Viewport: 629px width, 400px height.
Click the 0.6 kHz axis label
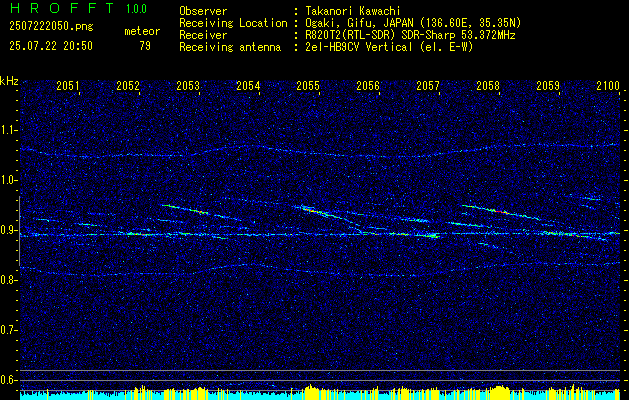tap(8, 380)
